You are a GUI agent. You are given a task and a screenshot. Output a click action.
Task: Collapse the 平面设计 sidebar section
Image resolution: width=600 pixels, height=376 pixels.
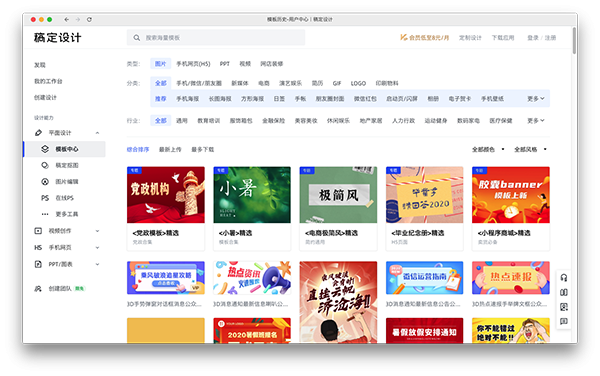pos(97,133)
